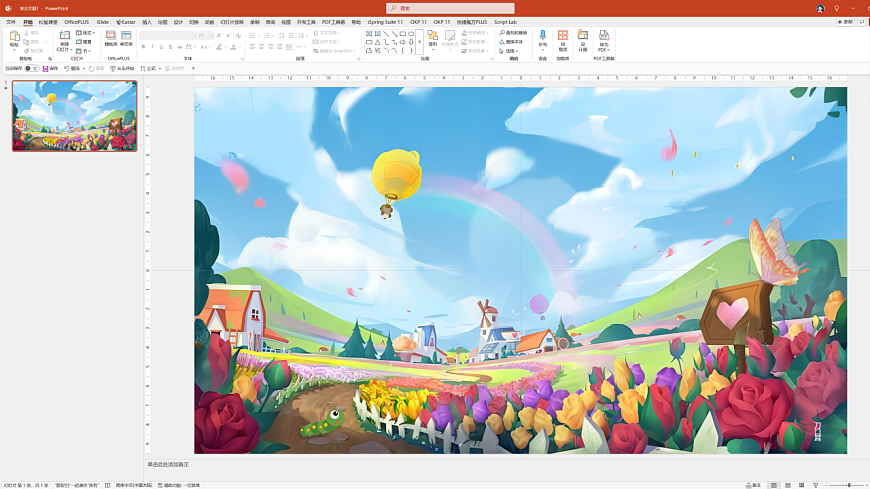Screen dimensions: 870x489
Task: Open the Insert ribbon tab
Action: click(x=147, y=22)
